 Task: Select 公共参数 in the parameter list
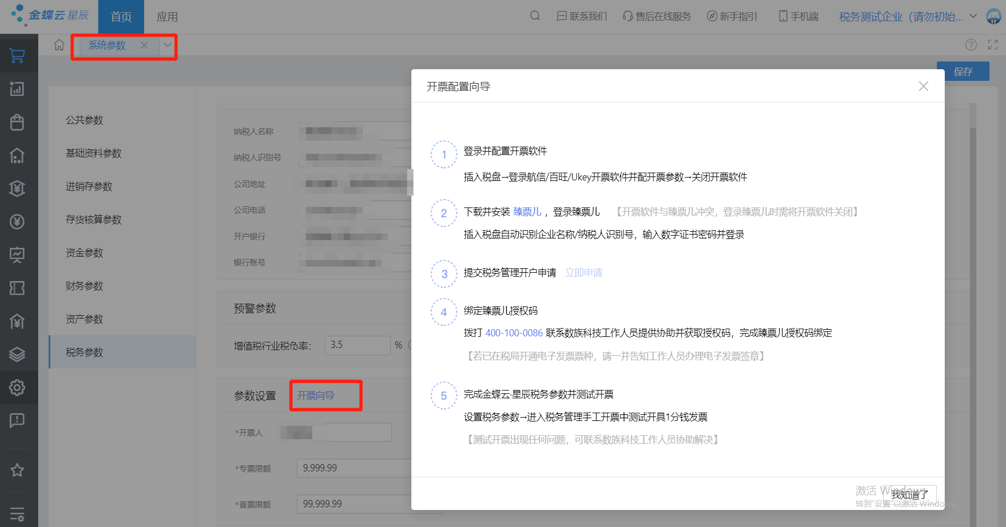(x=123, y=120)
